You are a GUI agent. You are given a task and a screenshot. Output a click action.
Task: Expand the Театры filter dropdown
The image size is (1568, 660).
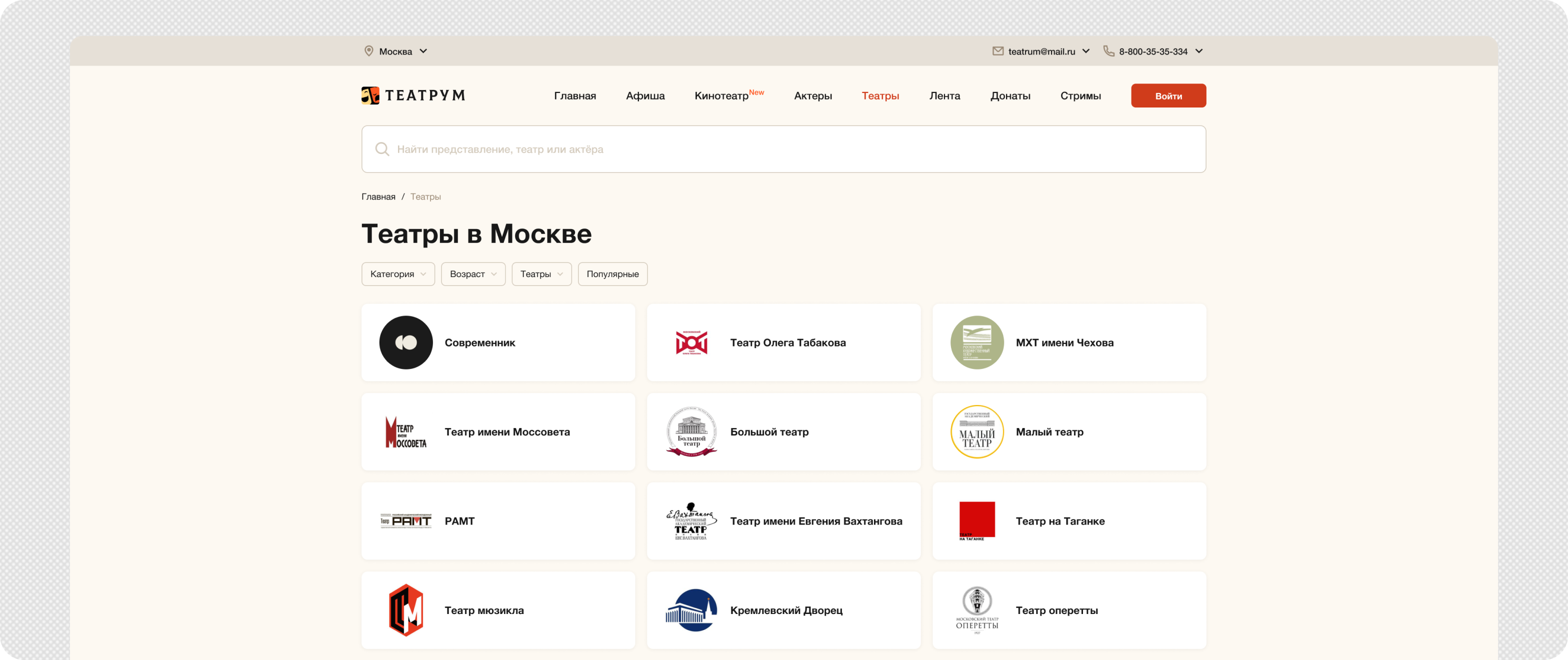click(x=541, y=274)
